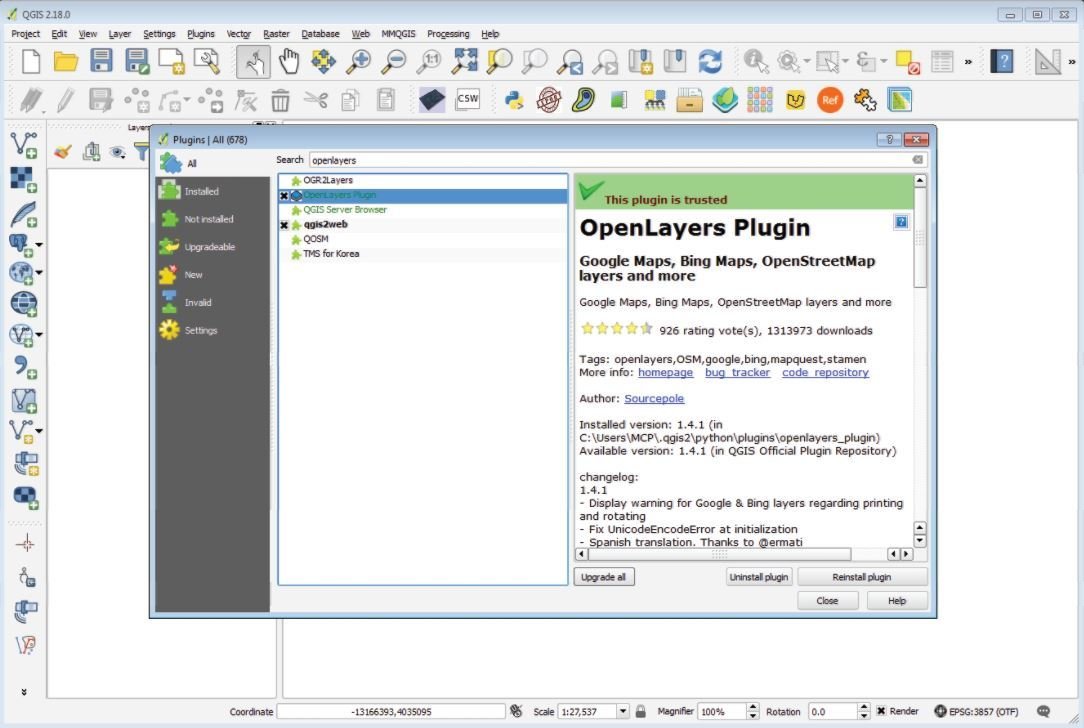Click the Zoom Full extent icon

tap(465, 61)
